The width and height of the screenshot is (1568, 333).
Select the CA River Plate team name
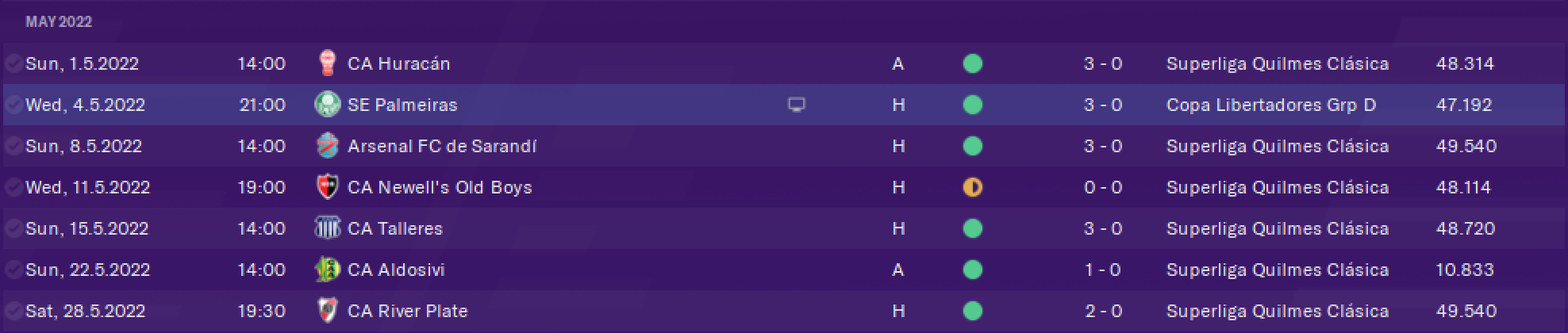pos(407,311)
